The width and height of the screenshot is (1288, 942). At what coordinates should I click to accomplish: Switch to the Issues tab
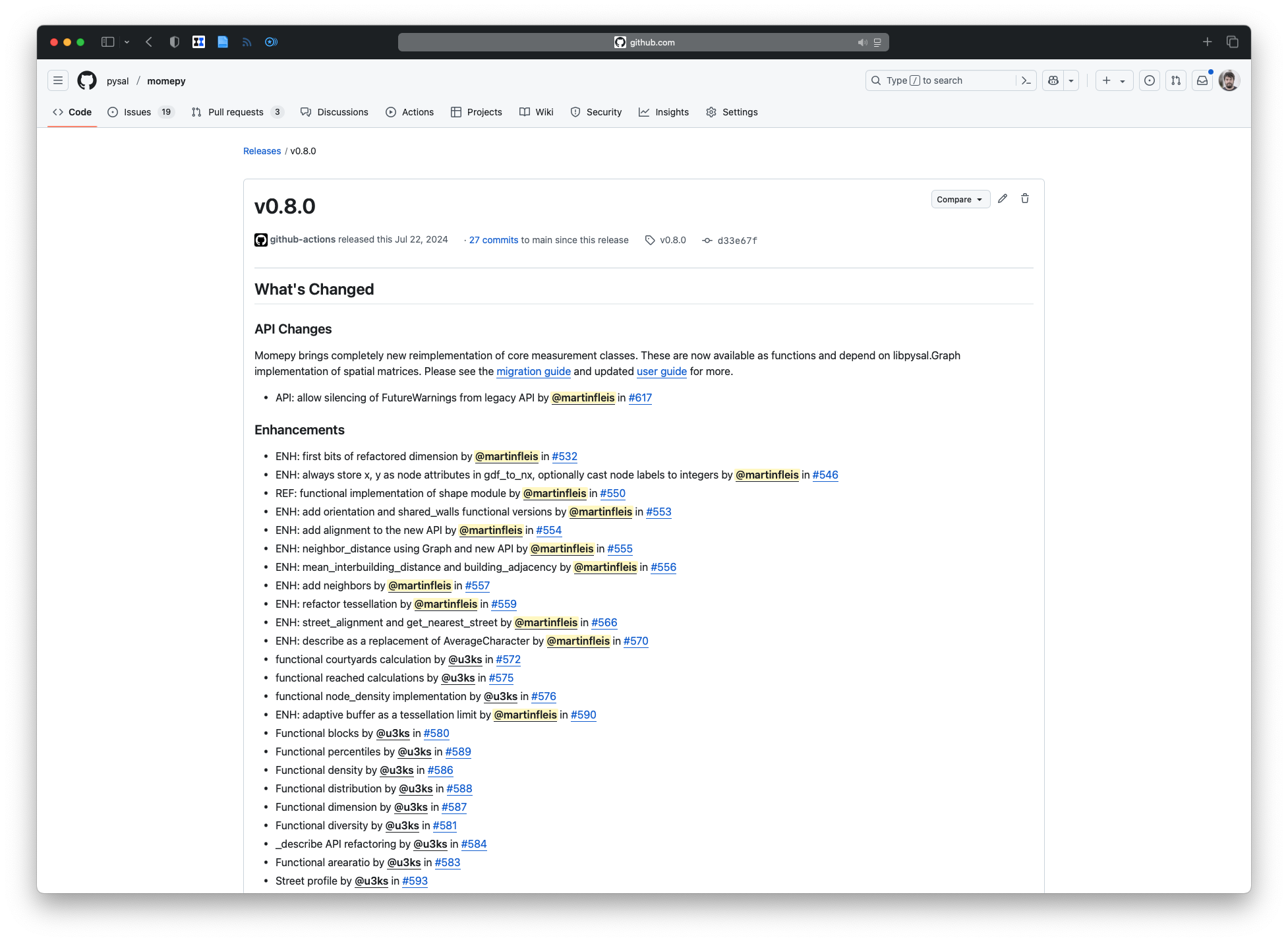click(x=137, y=112)
